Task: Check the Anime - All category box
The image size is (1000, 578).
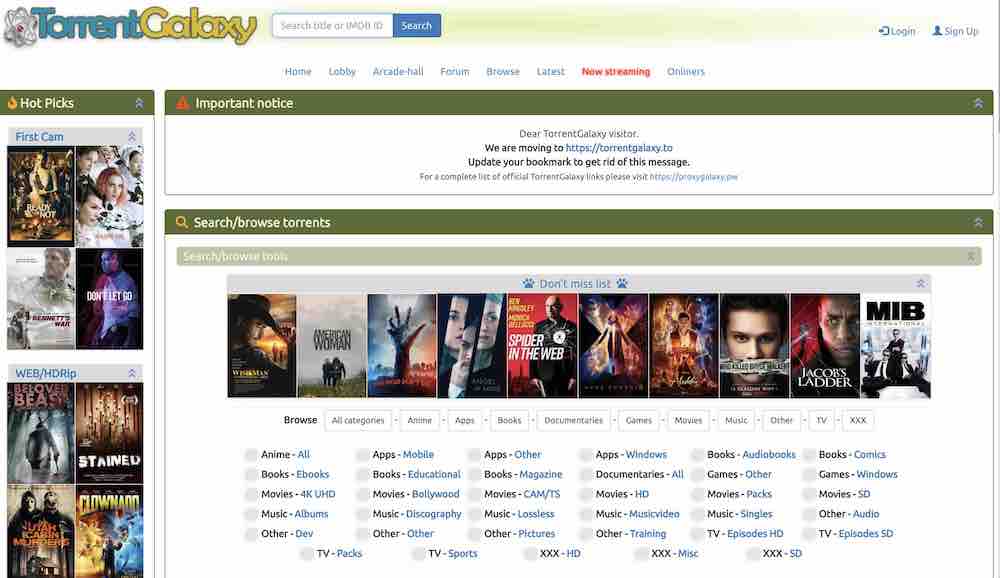Action: 249,454
